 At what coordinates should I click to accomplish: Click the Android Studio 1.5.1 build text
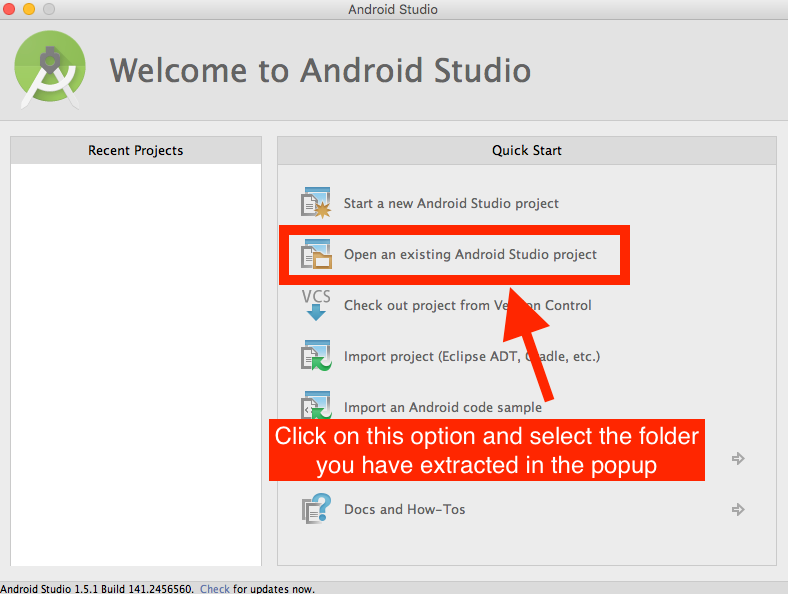(96, 588)
